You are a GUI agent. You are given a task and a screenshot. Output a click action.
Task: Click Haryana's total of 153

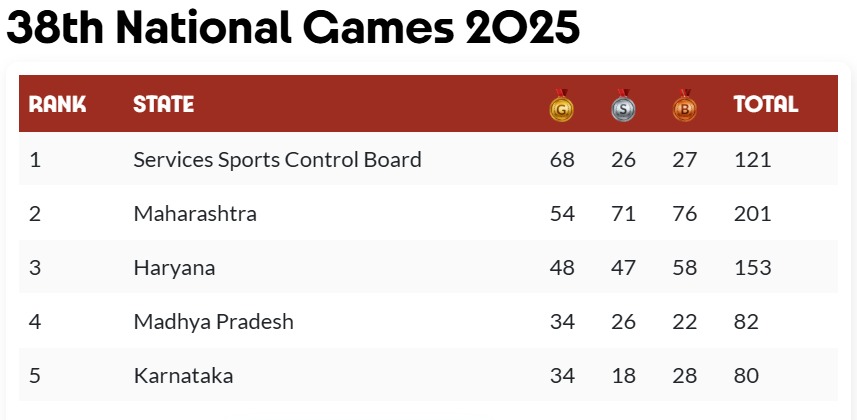[x=752, y=267]
